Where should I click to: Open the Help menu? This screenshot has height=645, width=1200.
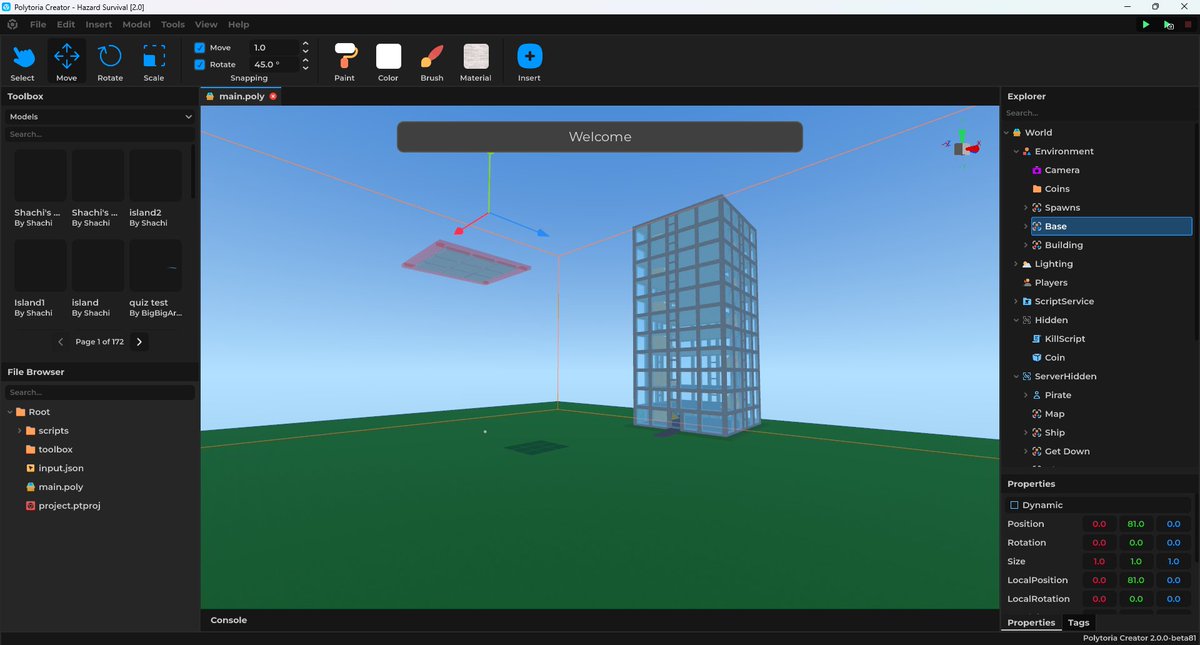239,24
